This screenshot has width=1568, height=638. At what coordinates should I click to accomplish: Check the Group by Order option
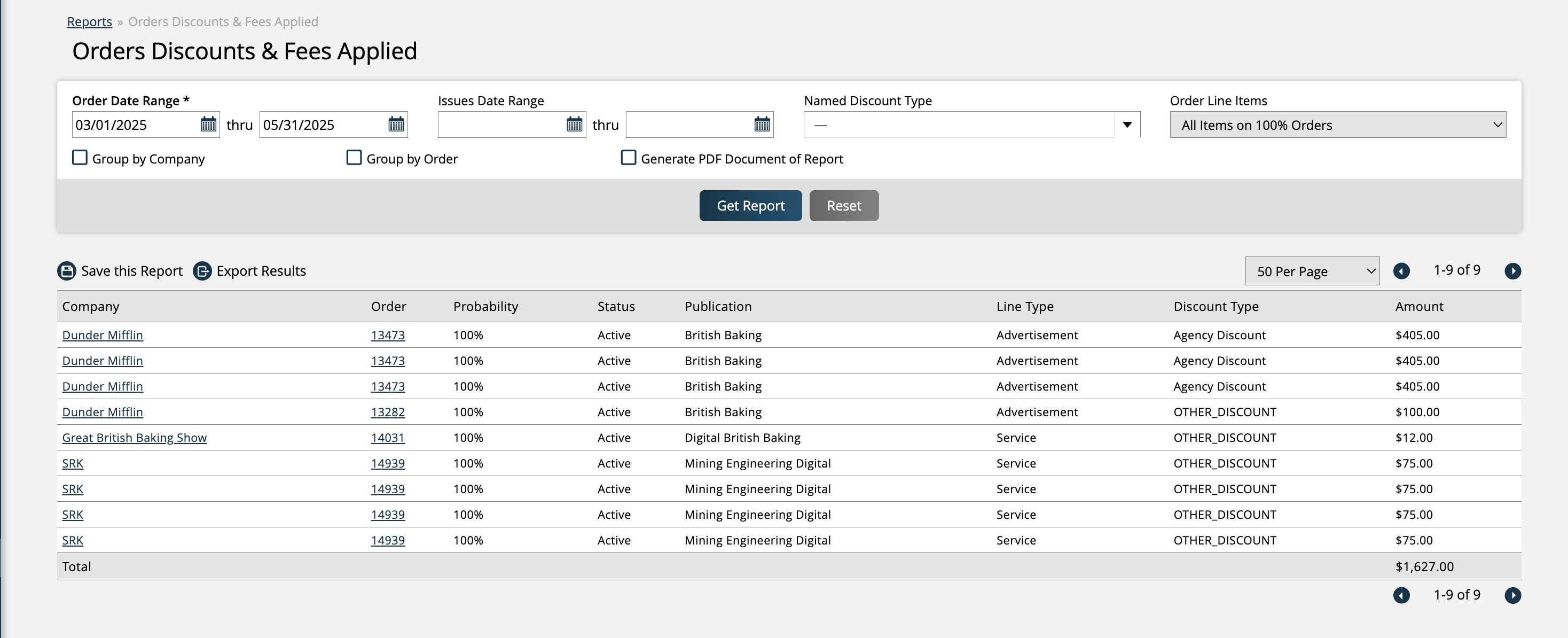point(354,158)
